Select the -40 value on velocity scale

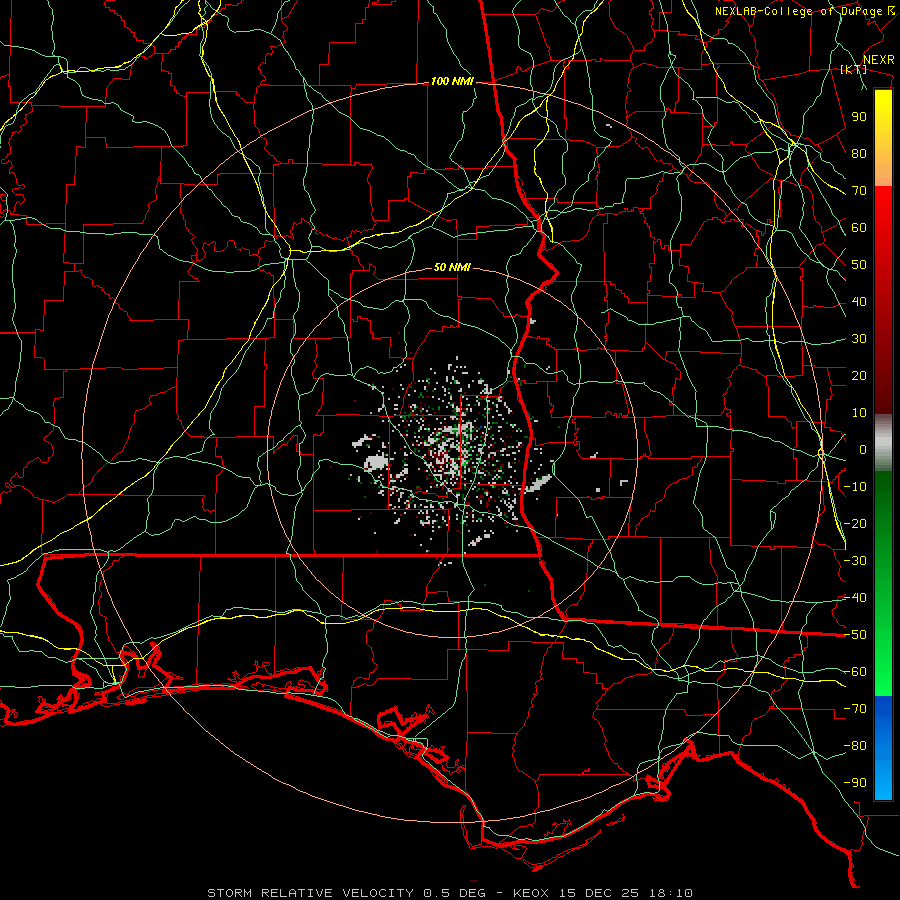coord(855,598)
